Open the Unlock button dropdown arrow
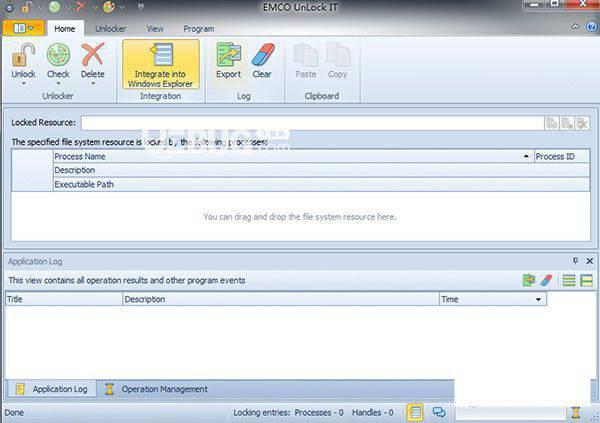 coord(23,83)
